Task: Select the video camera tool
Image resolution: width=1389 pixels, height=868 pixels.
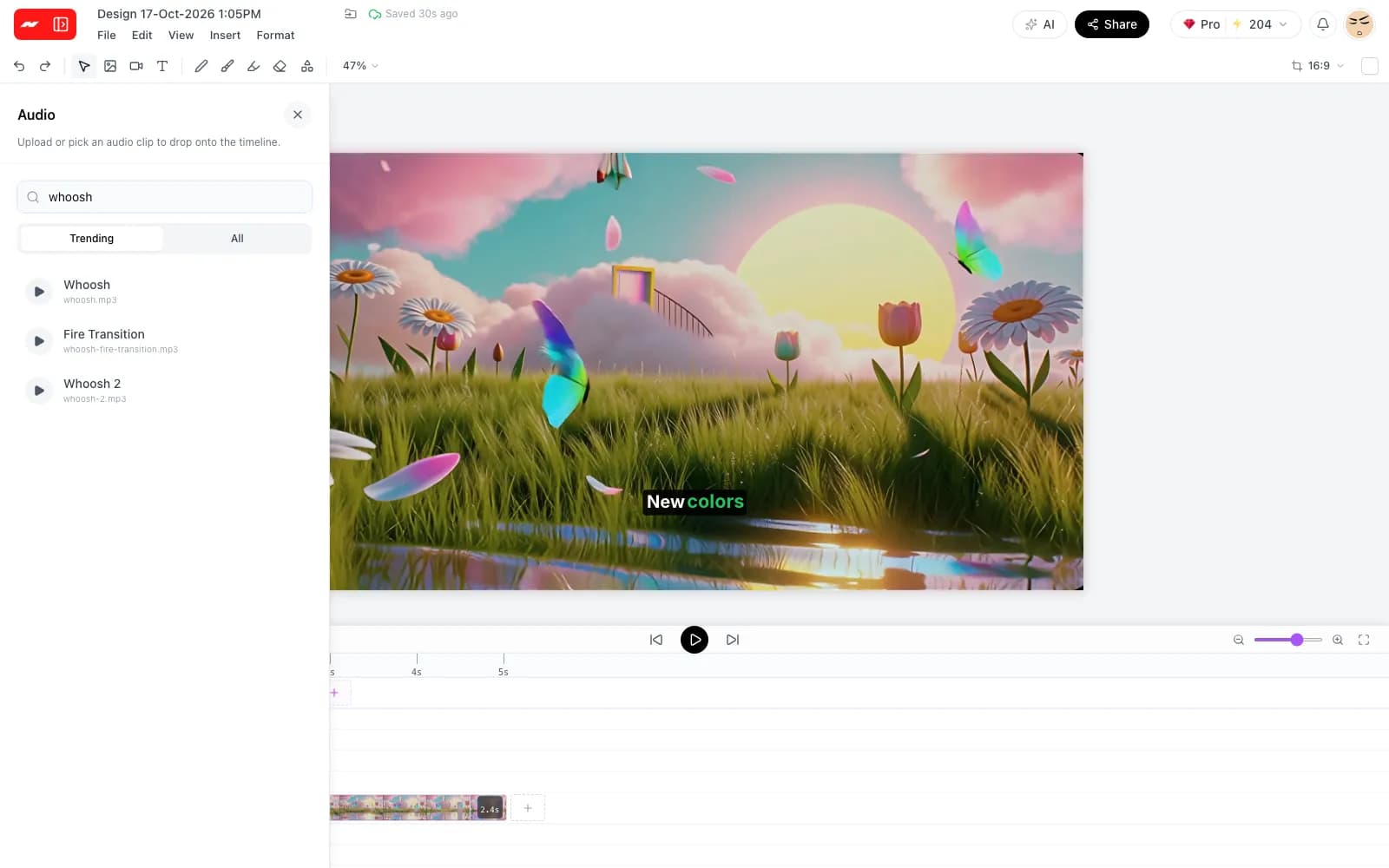Action: (136, 66)
